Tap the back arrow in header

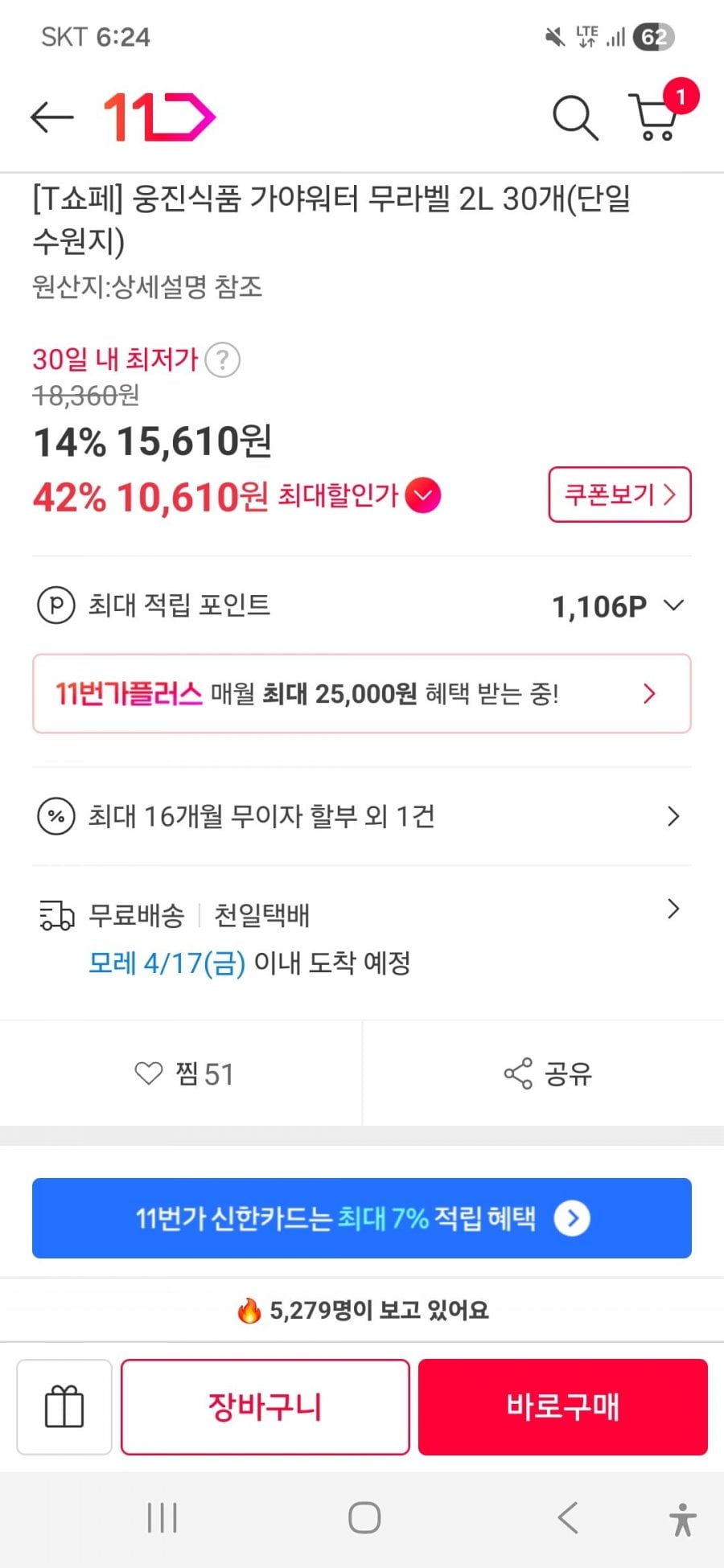[x=52, y=117]
